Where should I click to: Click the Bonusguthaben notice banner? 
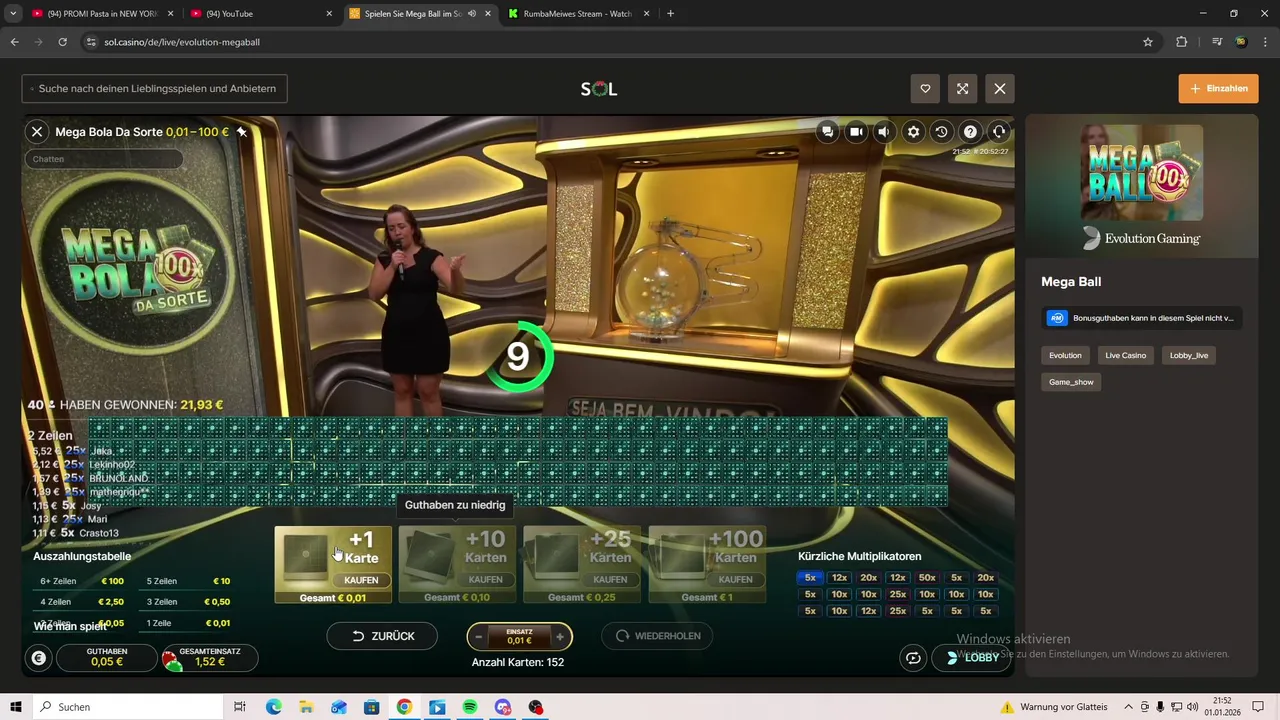1142,318
